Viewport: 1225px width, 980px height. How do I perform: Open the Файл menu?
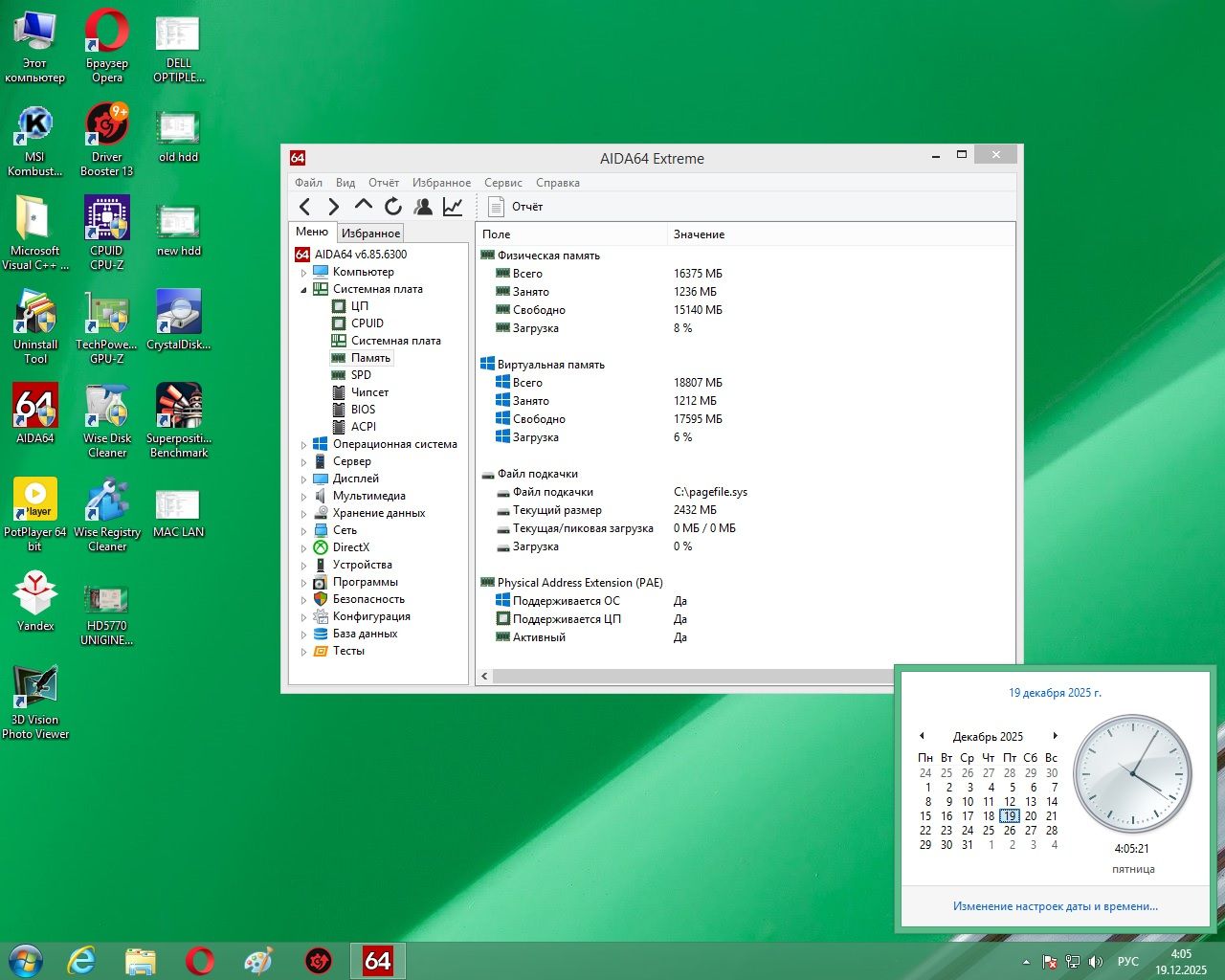[308, 183]
